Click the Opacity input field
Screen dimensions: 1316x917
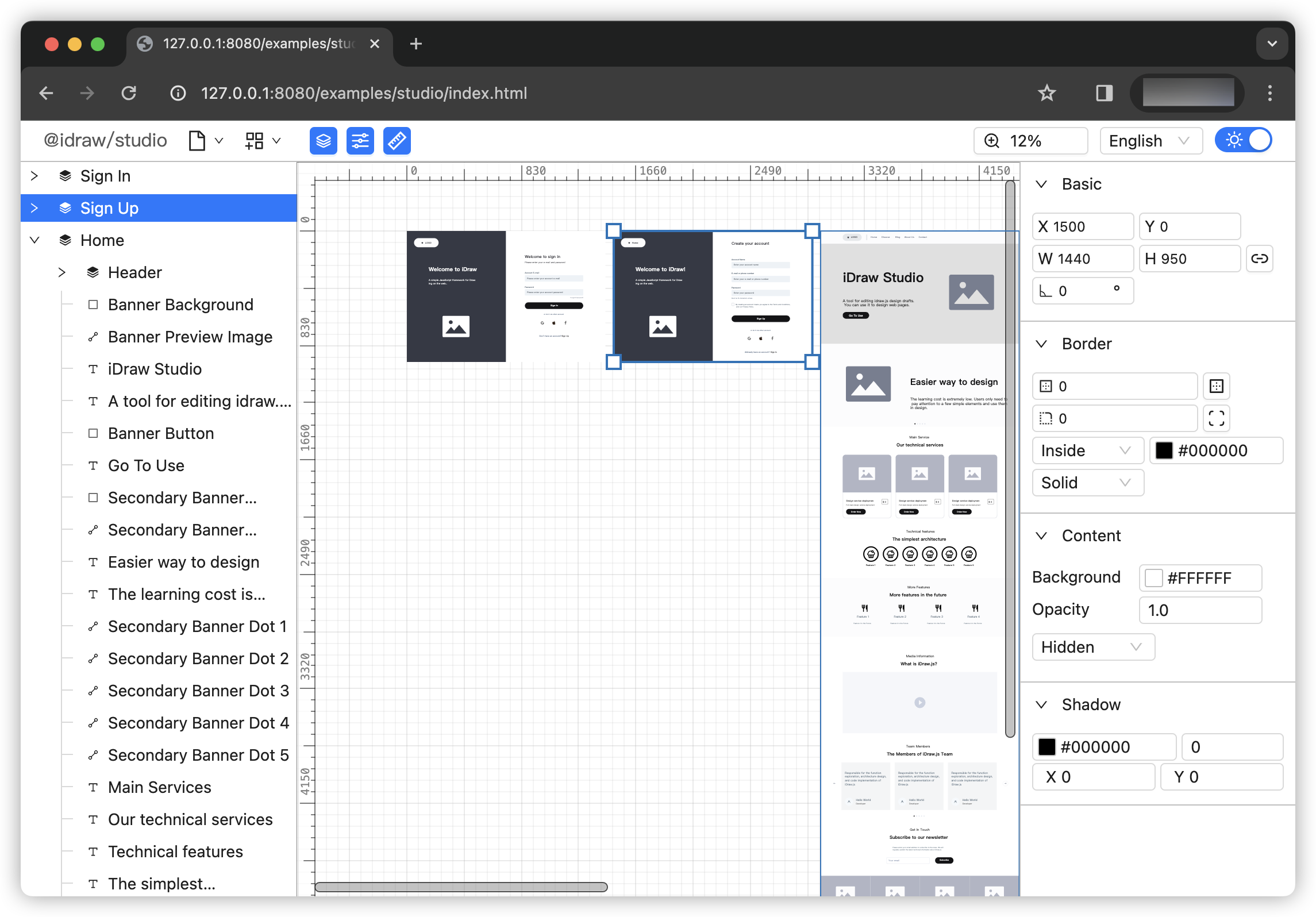(x=1200, y=610)
